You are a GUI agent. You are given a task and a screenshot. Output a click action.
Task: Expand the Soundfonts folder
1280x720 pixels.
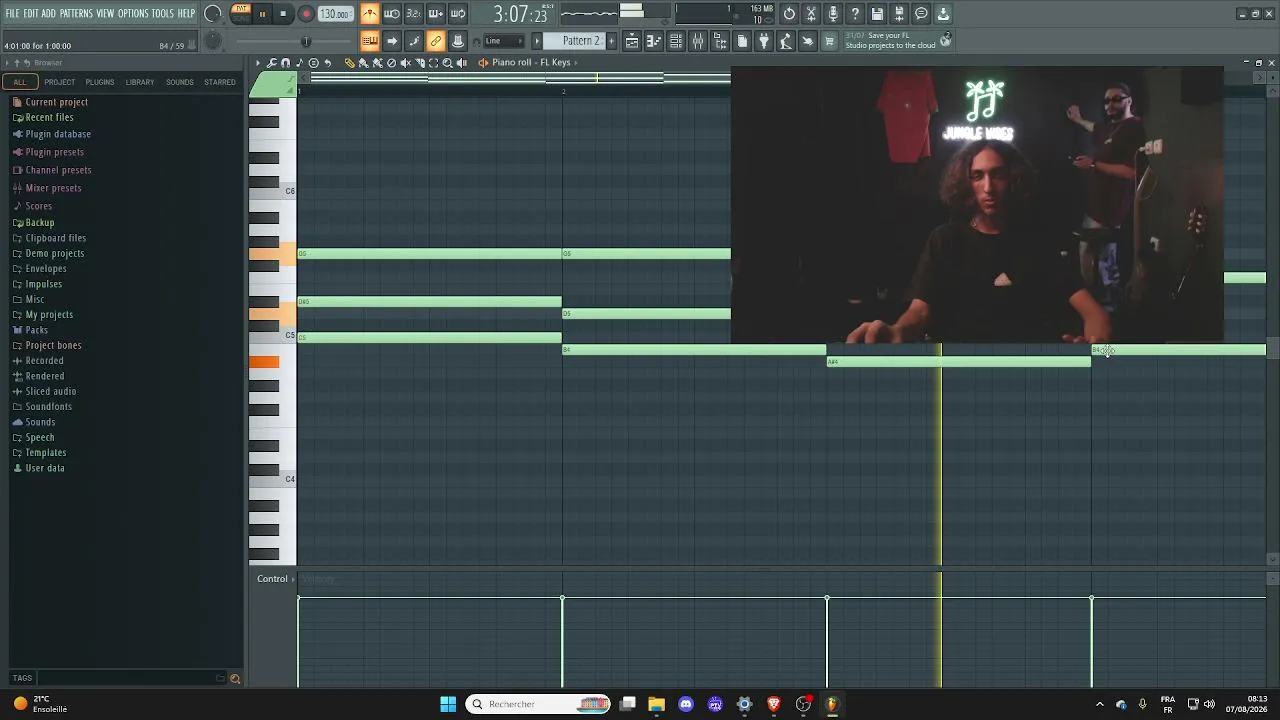click(49, 407)
